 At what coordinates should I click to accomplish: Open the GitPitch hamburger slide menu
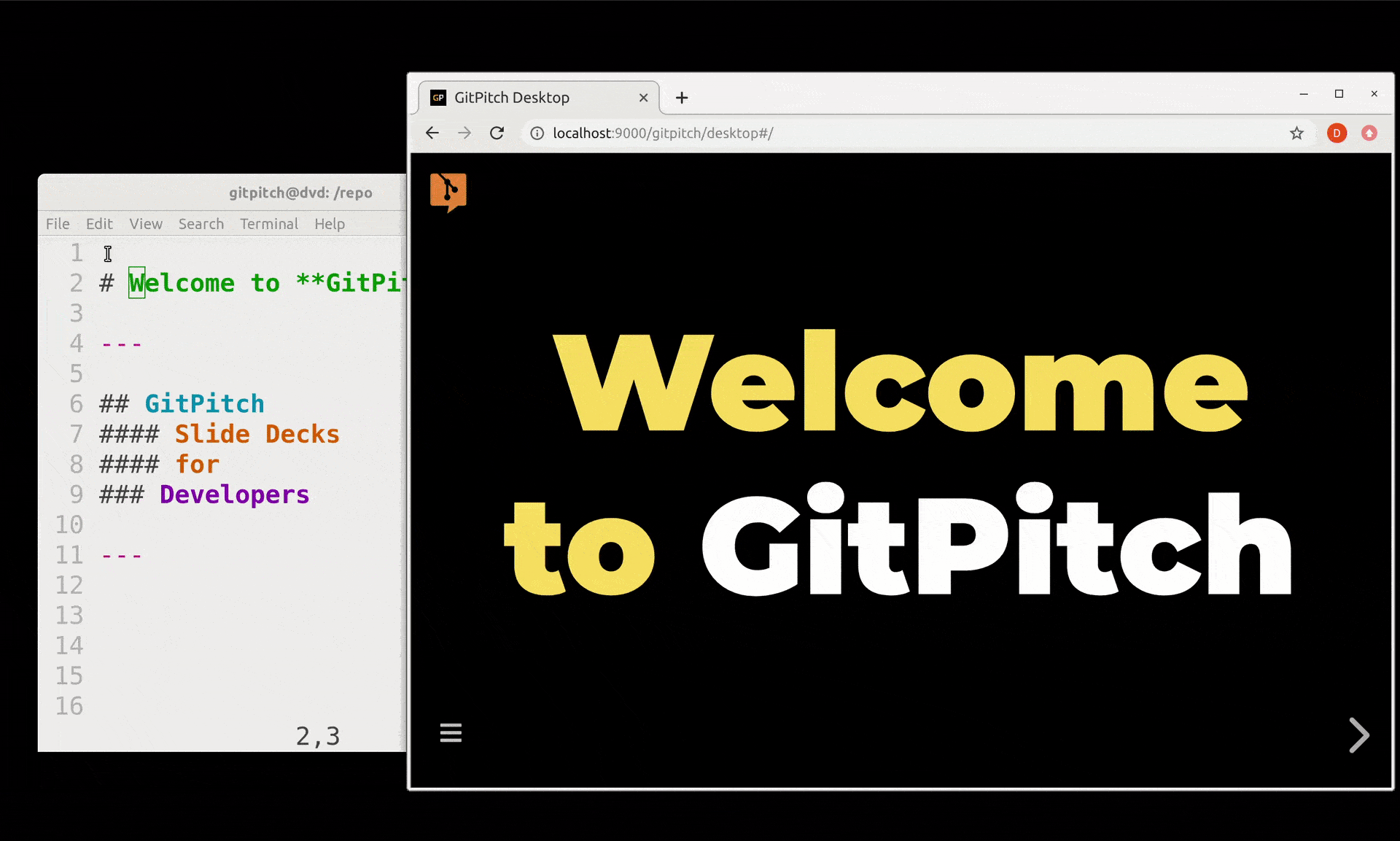(x=451, y=732)
